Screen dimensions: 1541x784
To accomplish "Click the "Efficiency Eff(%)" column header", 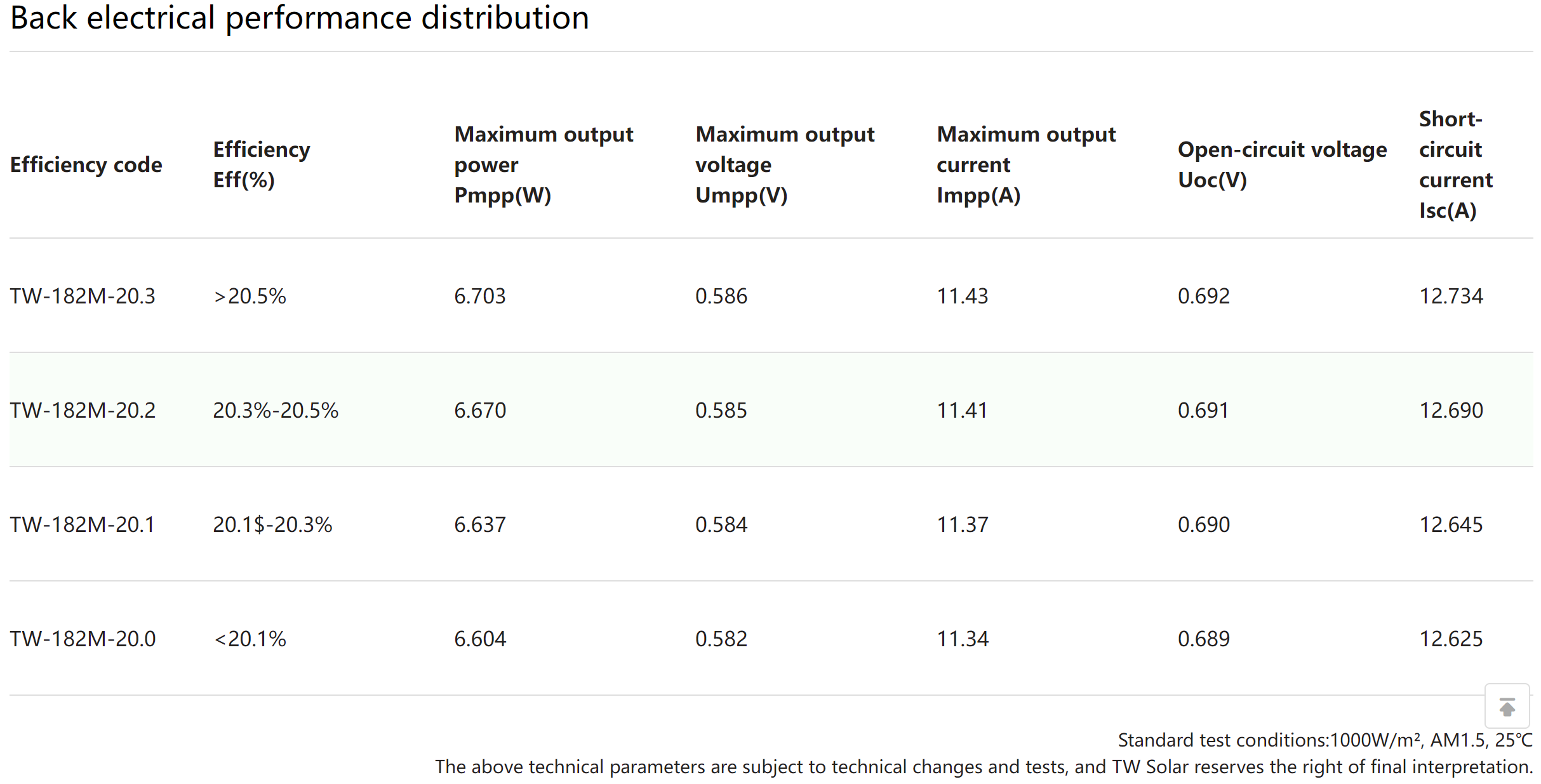I will (x=262, y=165).
